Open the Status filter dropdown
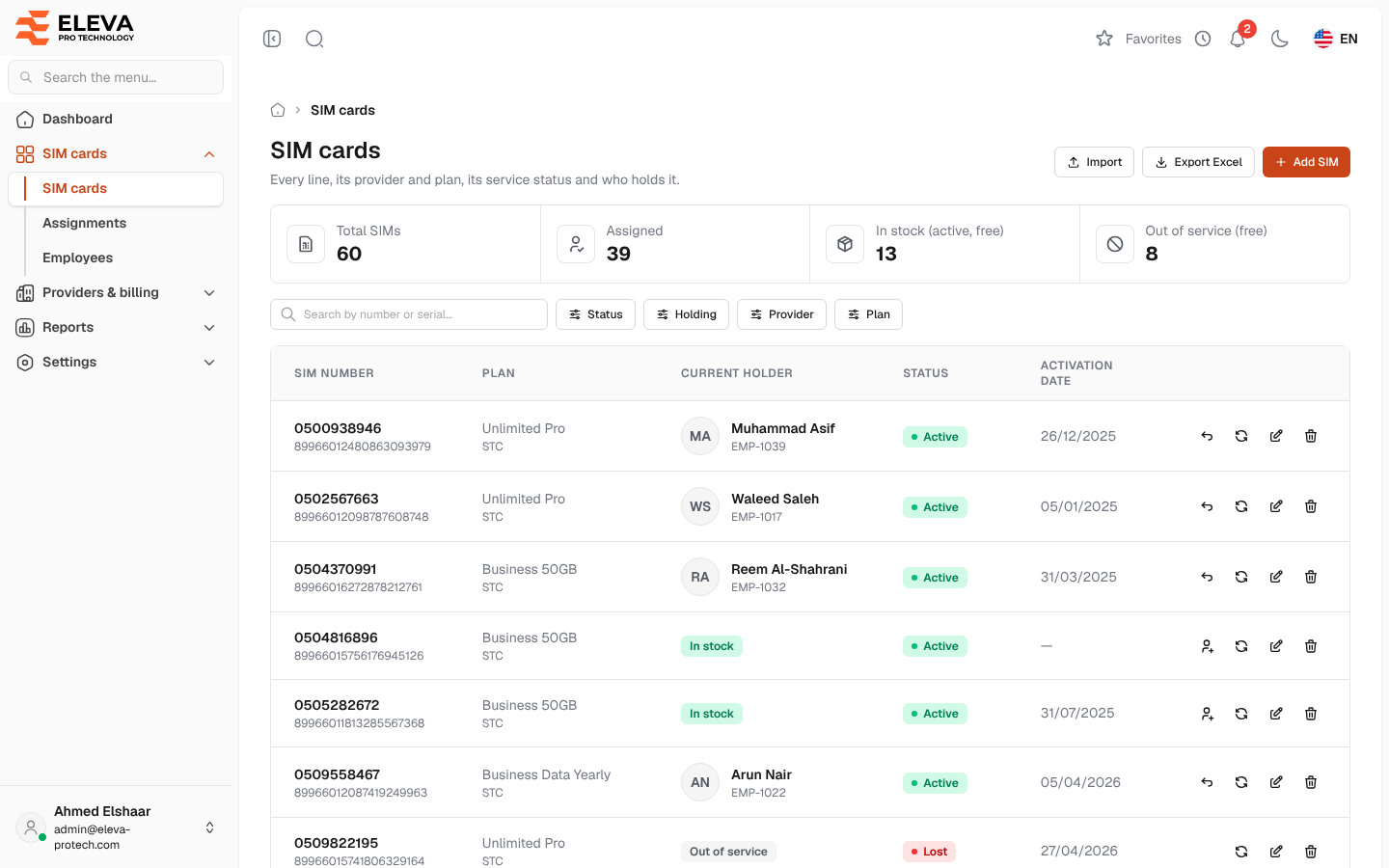The width and height of the screenshot is (1389, 868). tap(595, 314)
